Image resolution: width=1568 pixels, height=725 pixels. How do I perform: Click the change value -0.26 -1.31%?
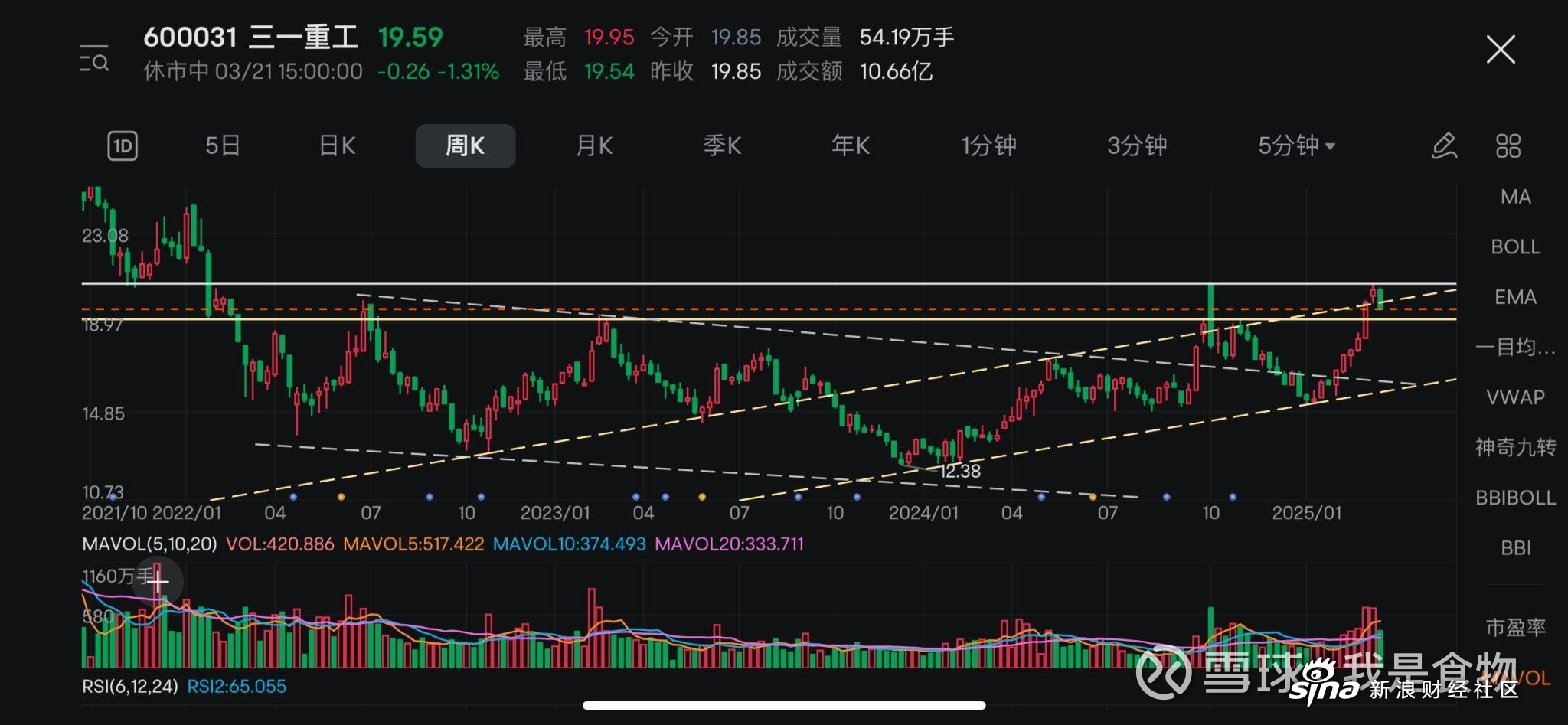click(x=438, y=71)
